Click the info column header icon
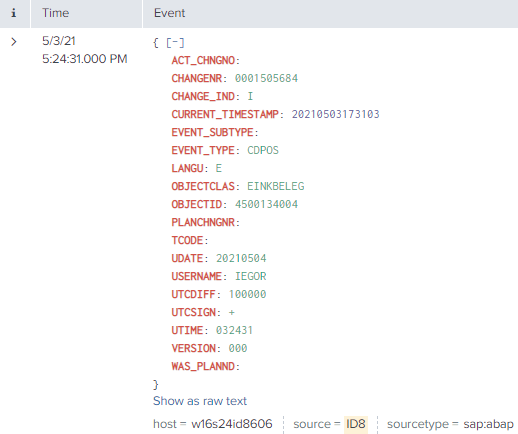The height and width of the screenshot is (434, 518). pyautogui.click(x=14, y=13)
